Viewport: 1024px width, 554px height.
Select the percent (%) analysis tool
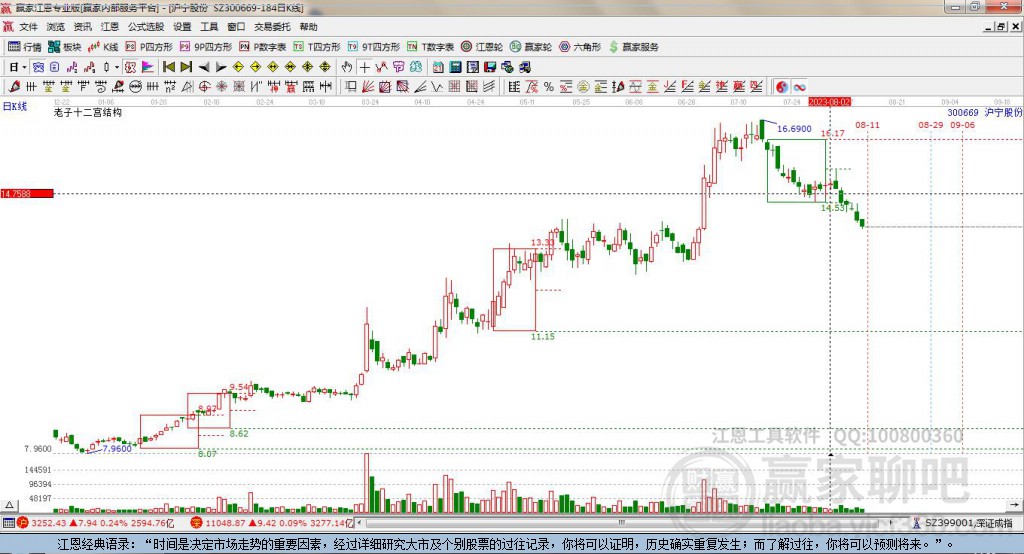coord(549,86)
